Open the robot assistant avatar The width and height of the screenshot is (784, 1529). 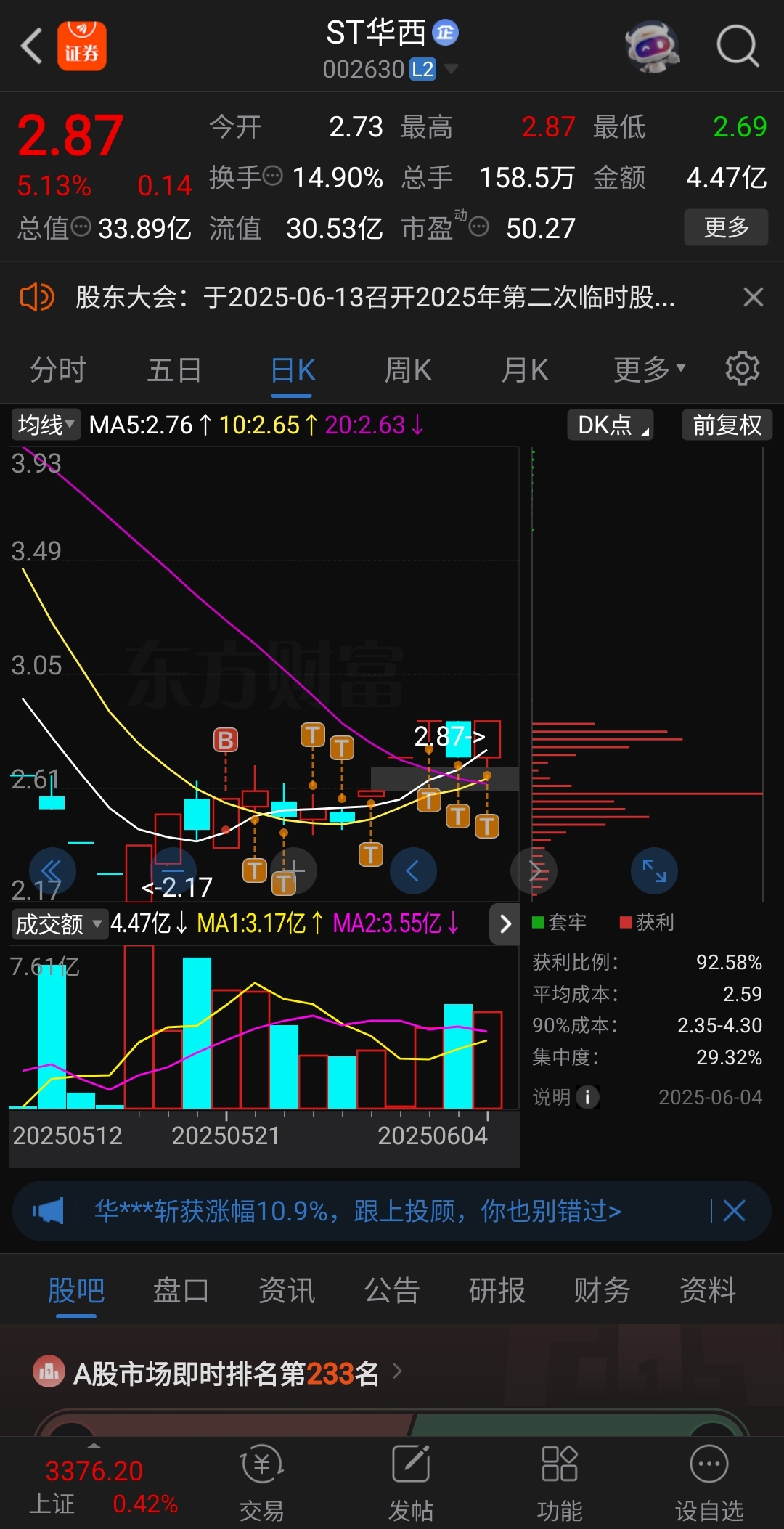pyautogui.click(x=652, y=46)
